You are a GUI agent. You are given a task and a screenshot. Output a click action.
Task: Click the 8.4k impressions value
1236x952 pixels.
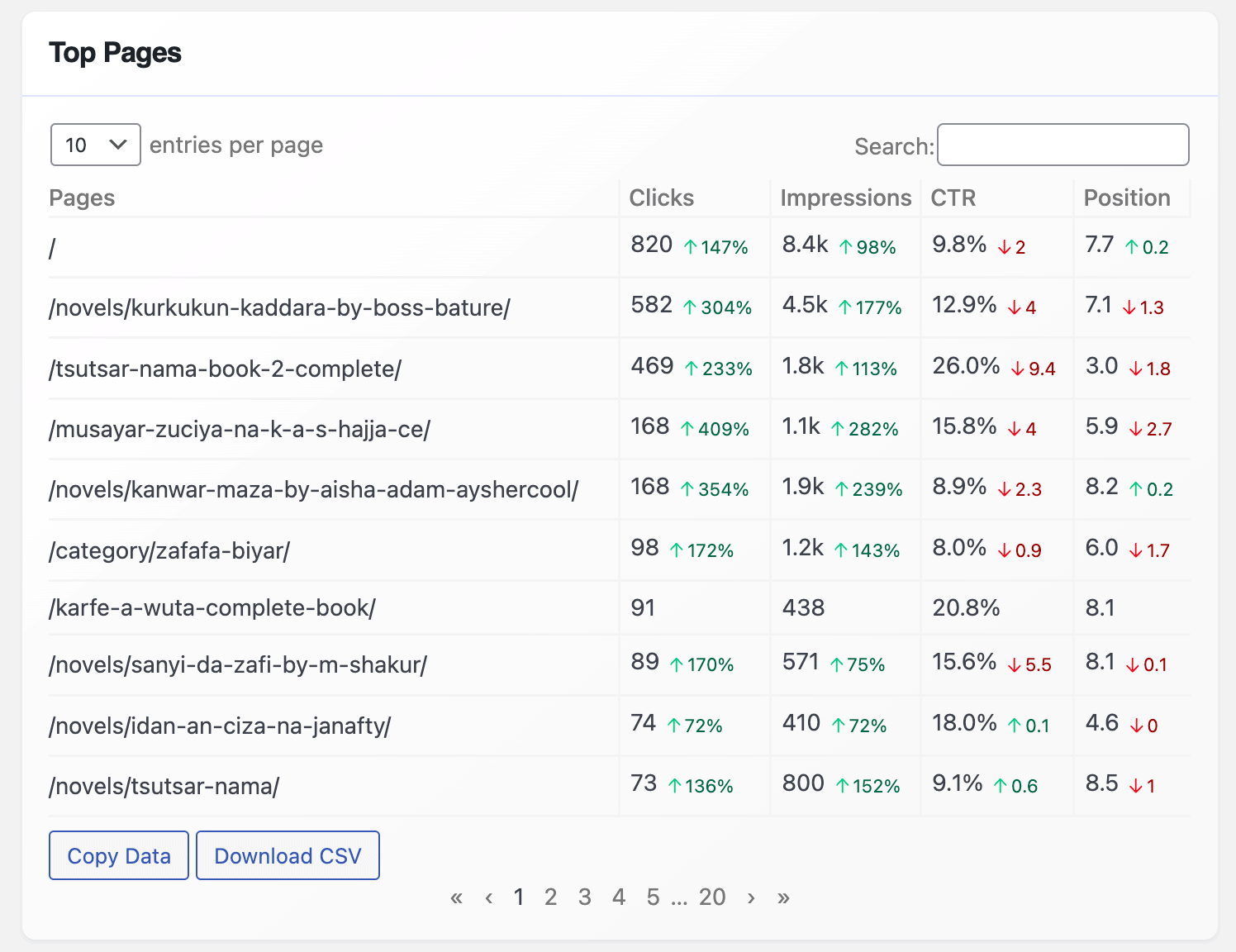[x=805, y=245]
